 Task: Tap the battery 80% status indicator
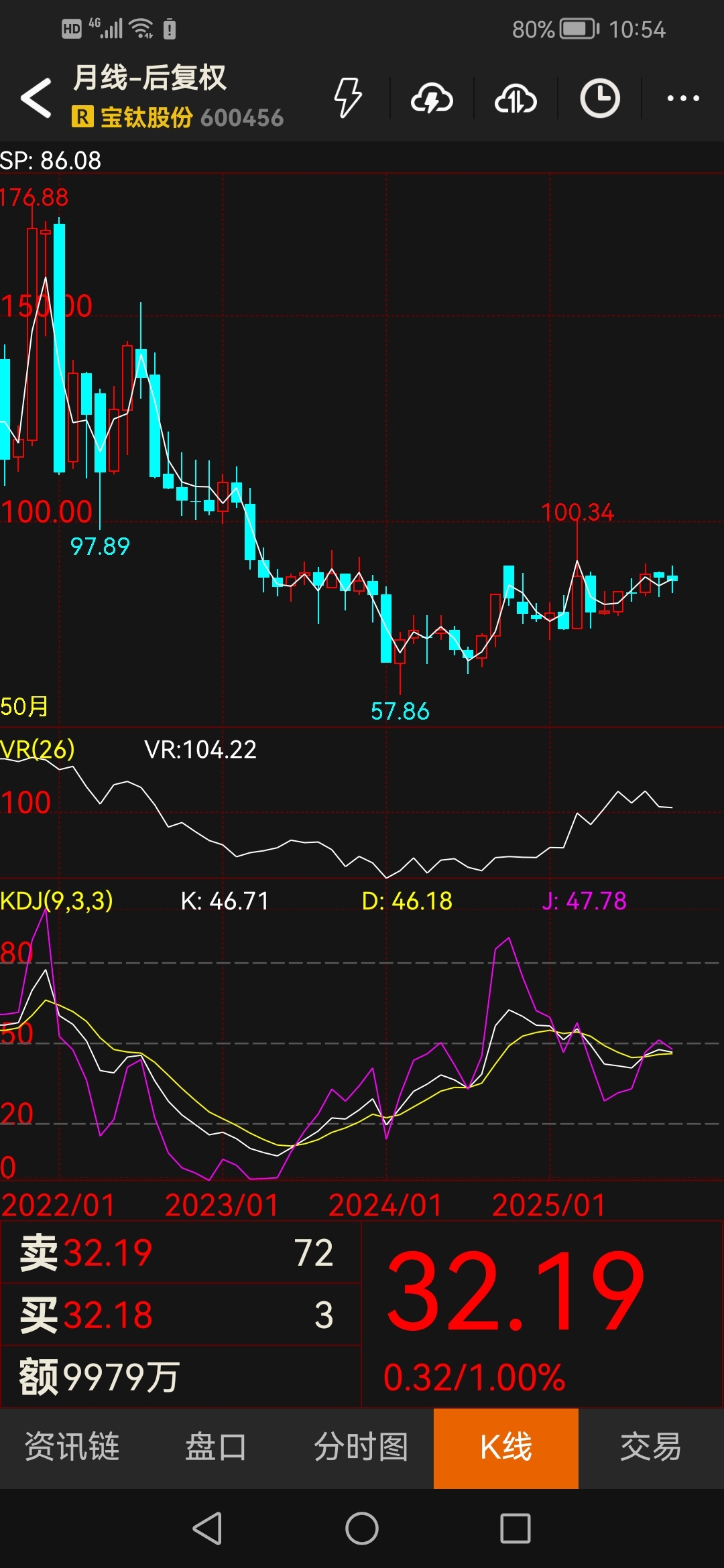pos(555,29)
